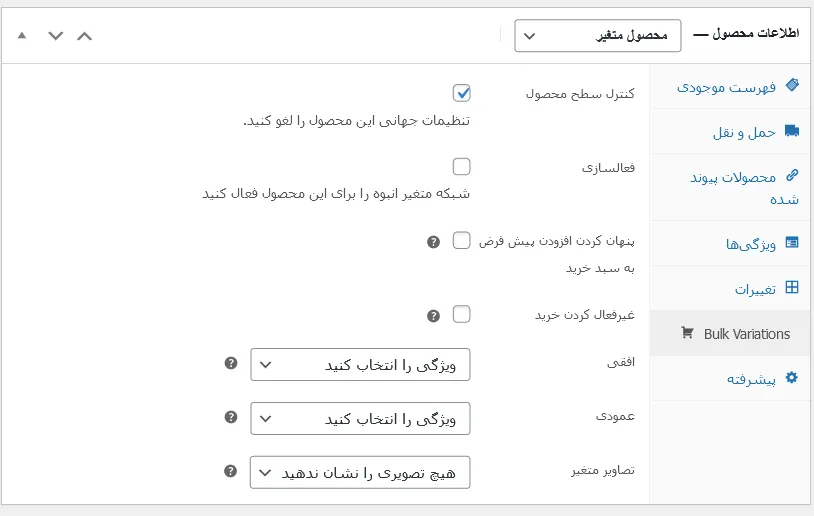Click the تغییرات grid icon
Screen dimensions: 814x516
click(792, 287)
